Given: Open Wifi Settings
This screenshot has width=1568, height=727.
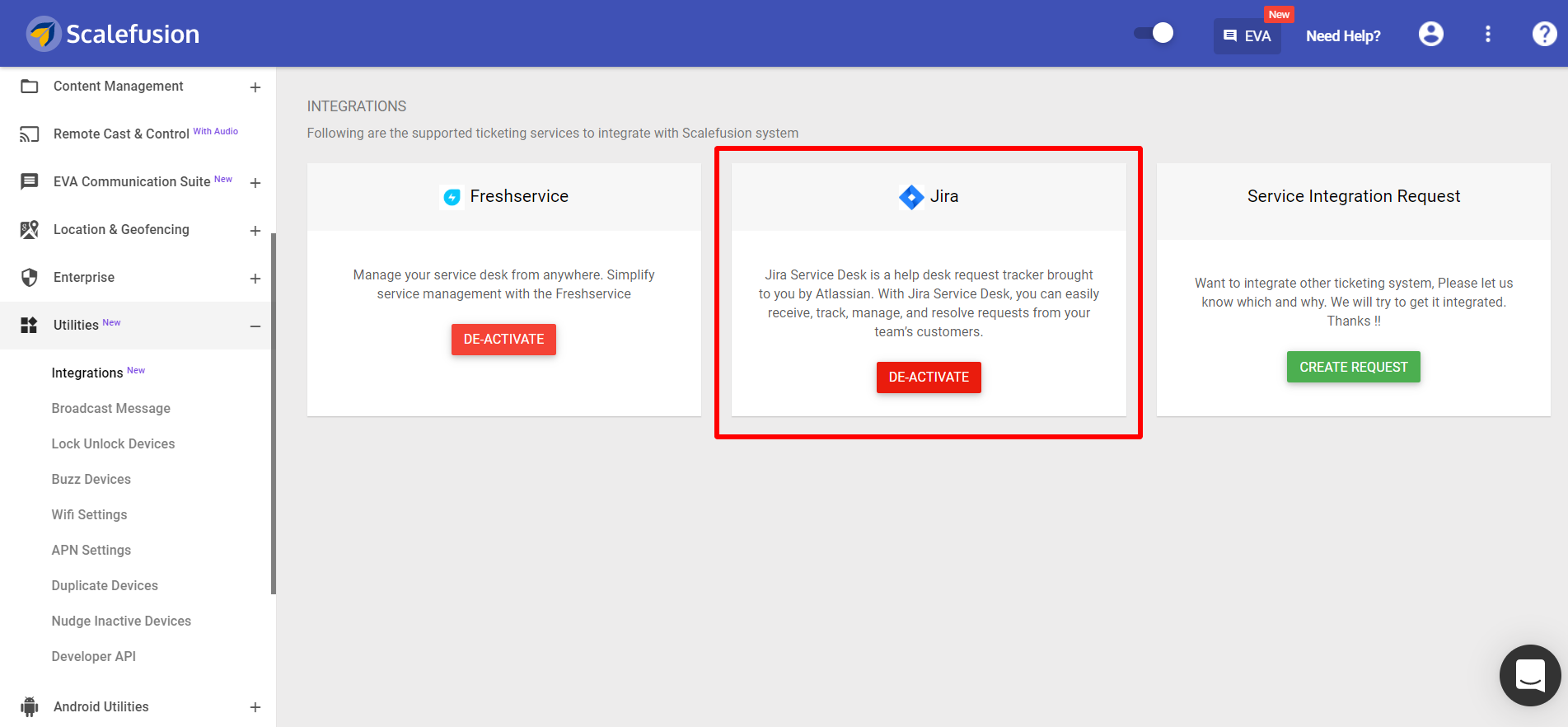Looking at the screenshot, I should [x=90, y=514].
